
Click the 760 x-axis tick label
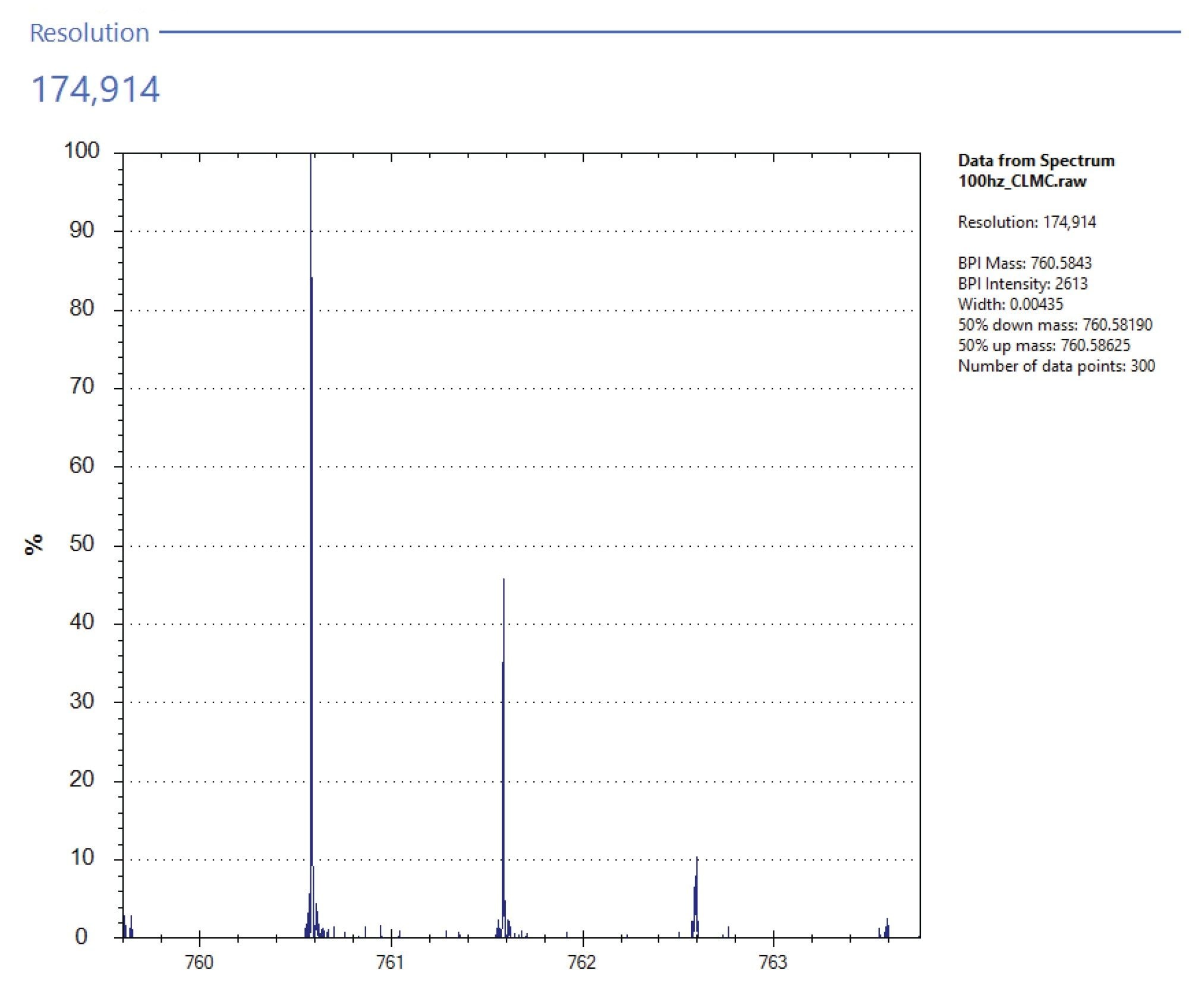(x=199, y=962)
